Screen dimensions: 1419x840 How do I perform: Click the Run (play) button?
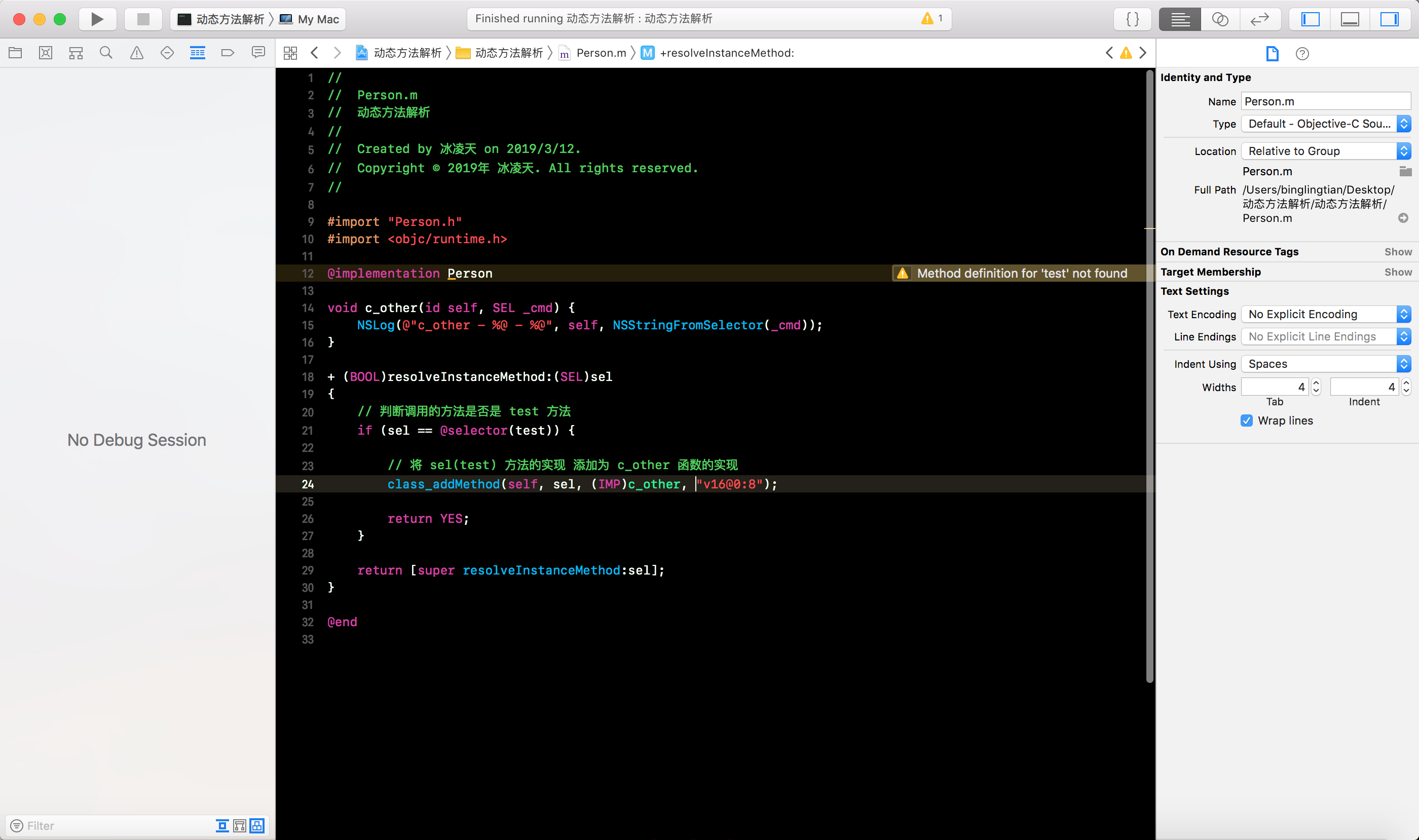click(97, 19)
